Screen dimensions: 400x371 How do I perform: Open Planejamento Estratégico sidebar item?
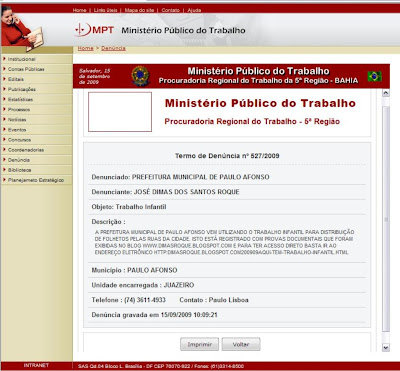37,180
